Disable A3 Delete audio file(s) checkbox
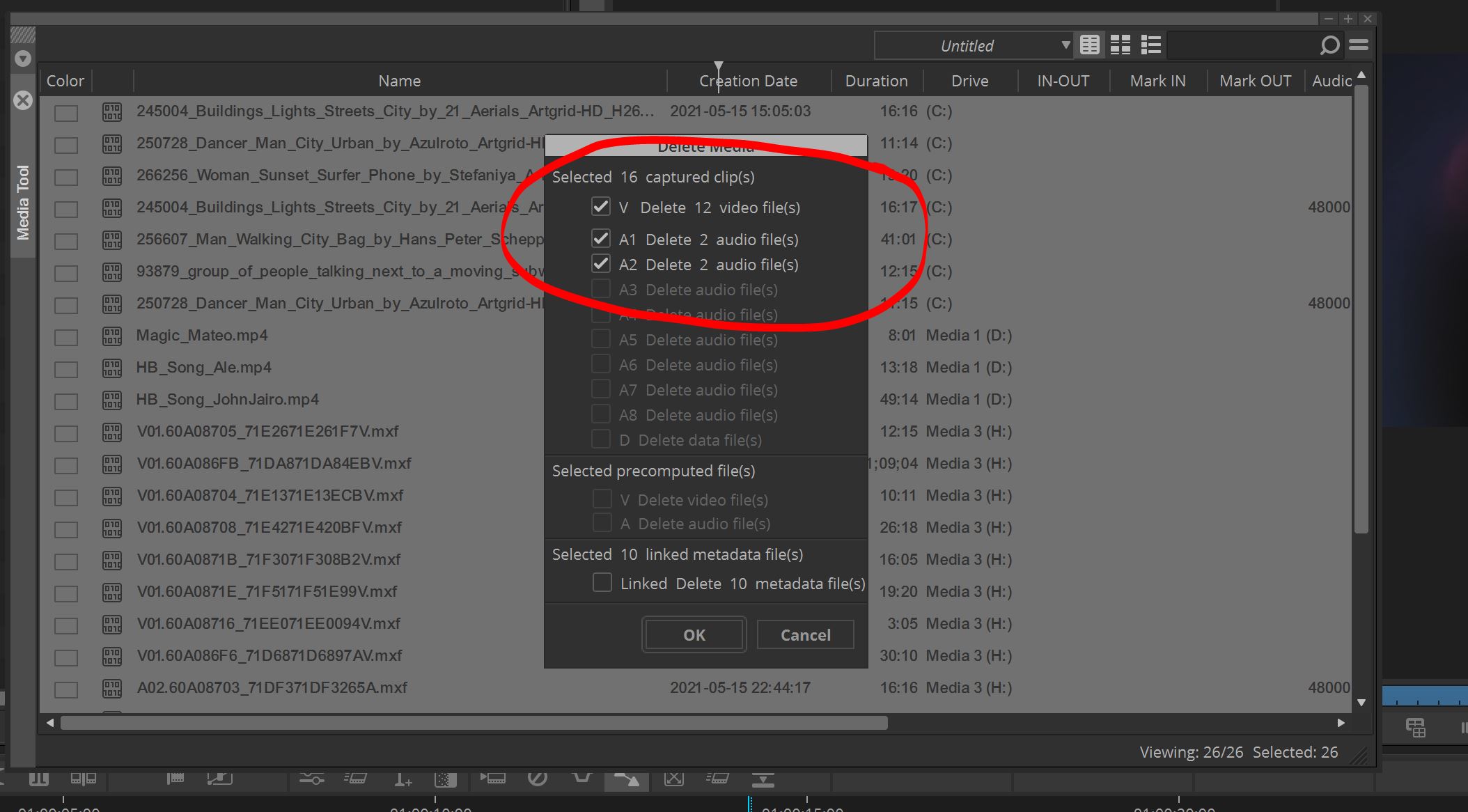Viewport: 1468px width, 812px height. click(602, 290)
